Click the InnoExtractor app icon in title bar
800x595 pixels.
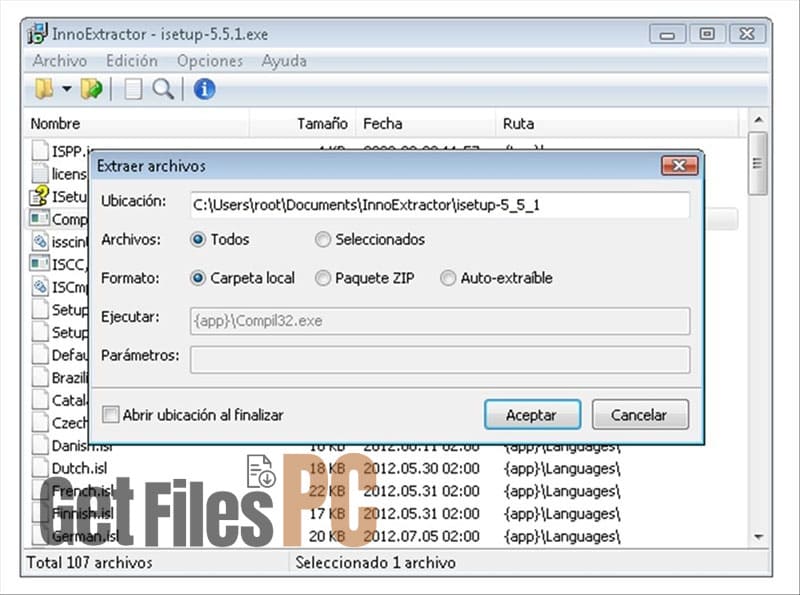37,34
